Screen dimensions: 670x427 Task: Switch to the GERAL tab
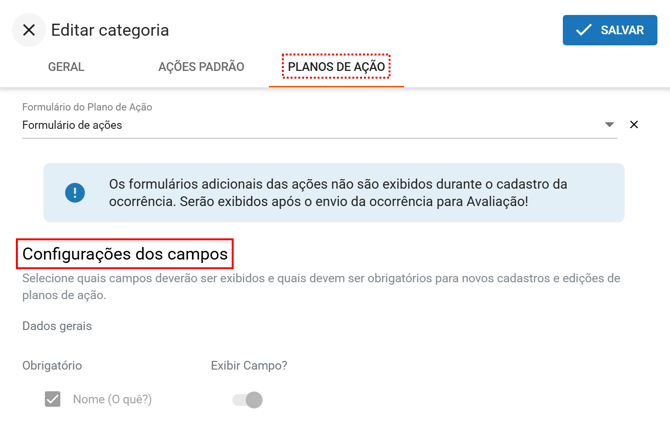[x=66, y=67]
